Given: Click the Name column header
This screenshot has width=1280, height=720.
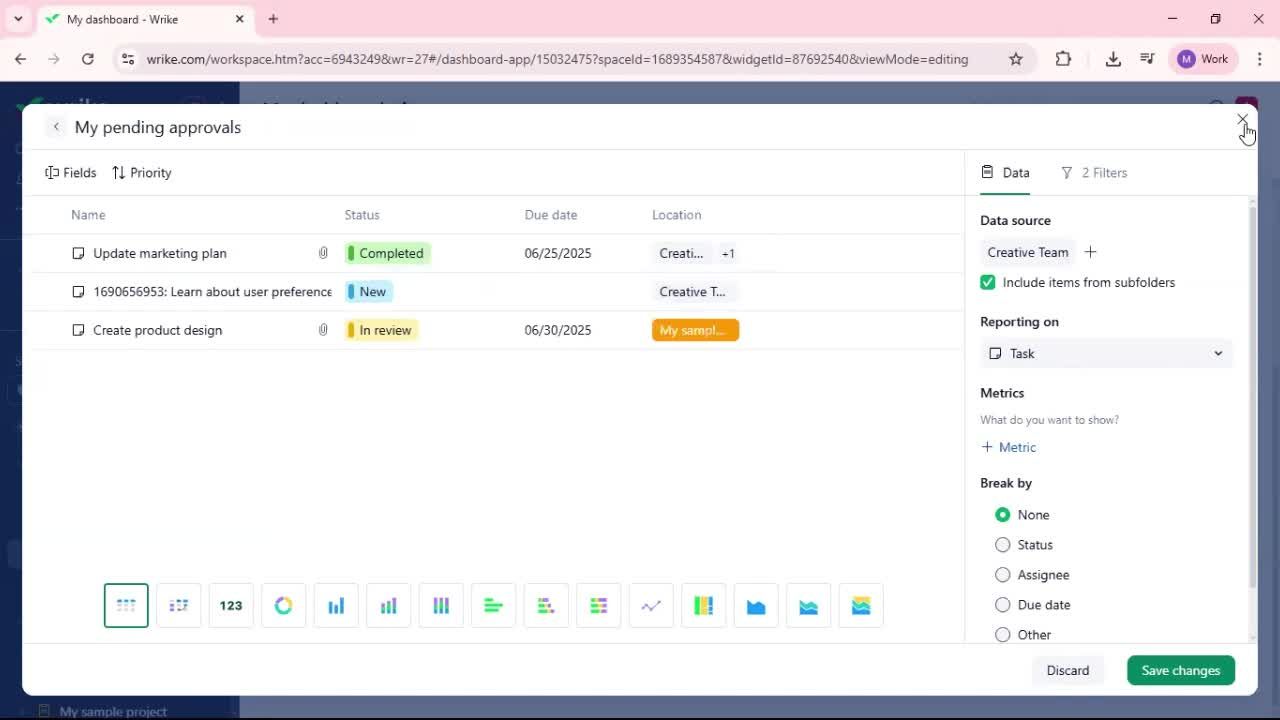Looking at the screenshot, I should pyautogui.click(x=88, y=215).
